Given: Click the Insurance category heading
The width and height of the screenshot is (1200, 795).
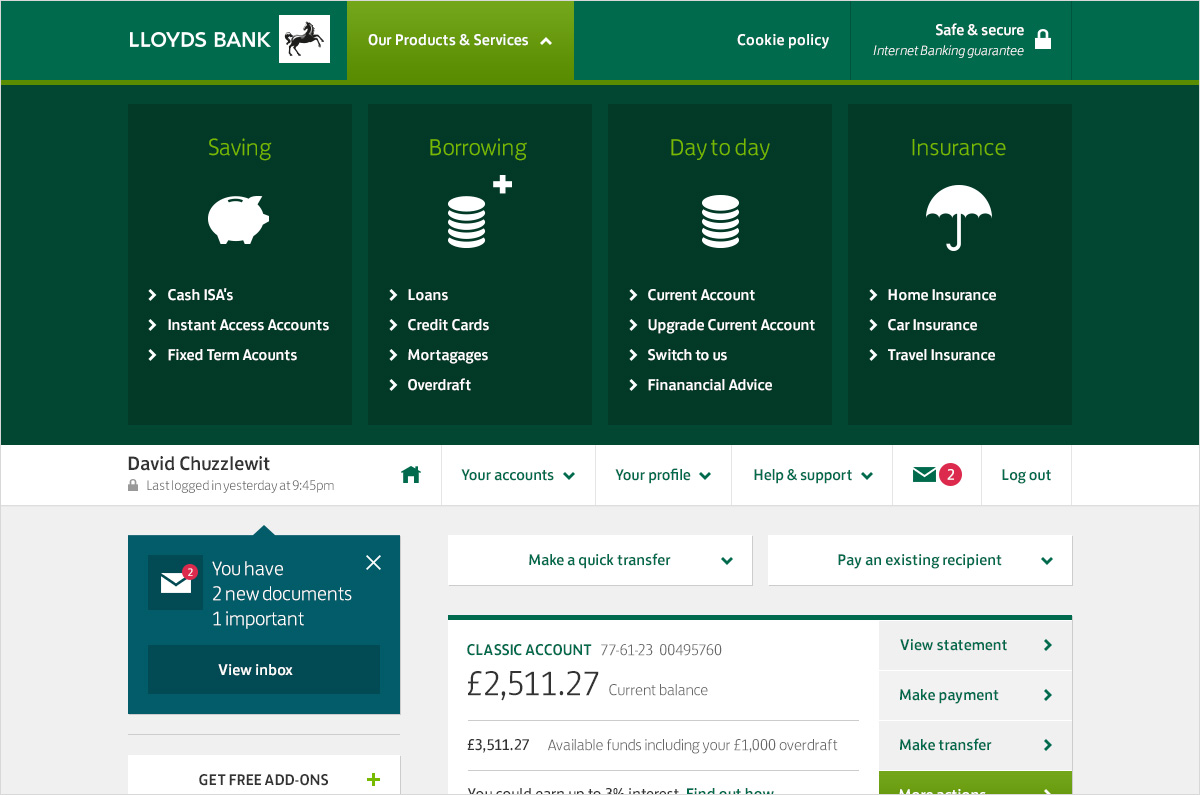Looking at the screenshot, I should 958,147.
